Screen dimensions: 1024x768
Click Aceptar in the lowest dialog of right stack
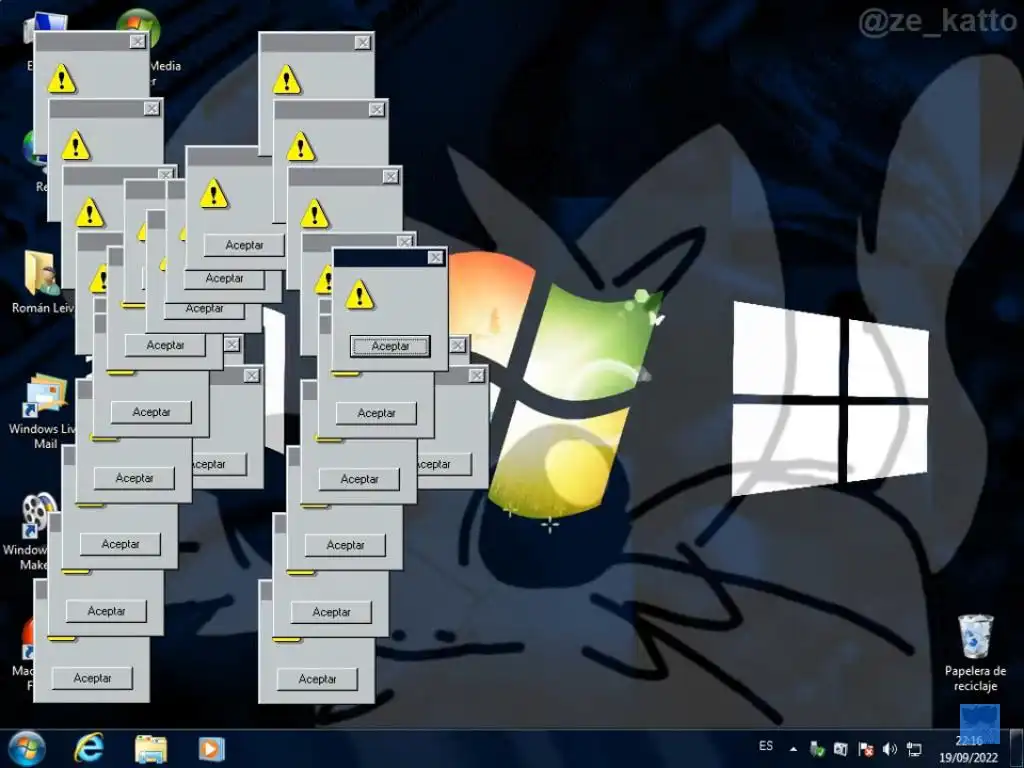point(317,679)
